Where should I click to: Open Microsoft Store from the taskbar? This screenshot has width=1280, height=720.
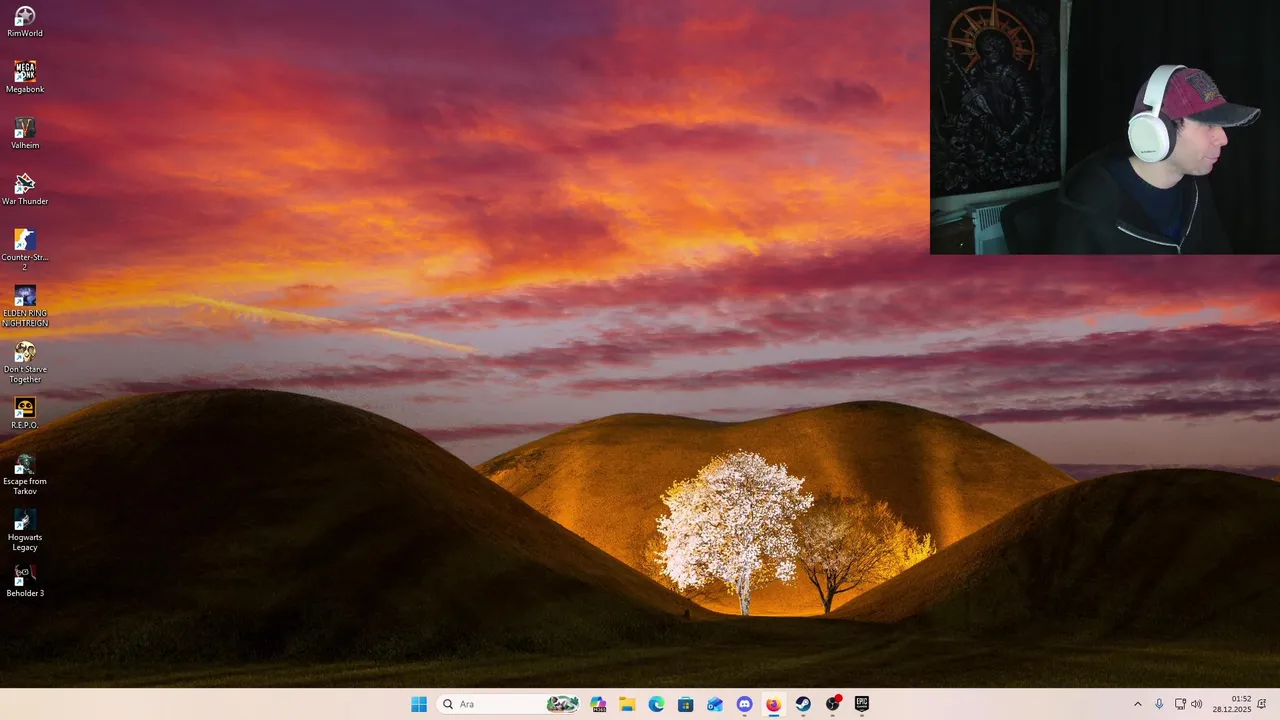pos(685,704)
